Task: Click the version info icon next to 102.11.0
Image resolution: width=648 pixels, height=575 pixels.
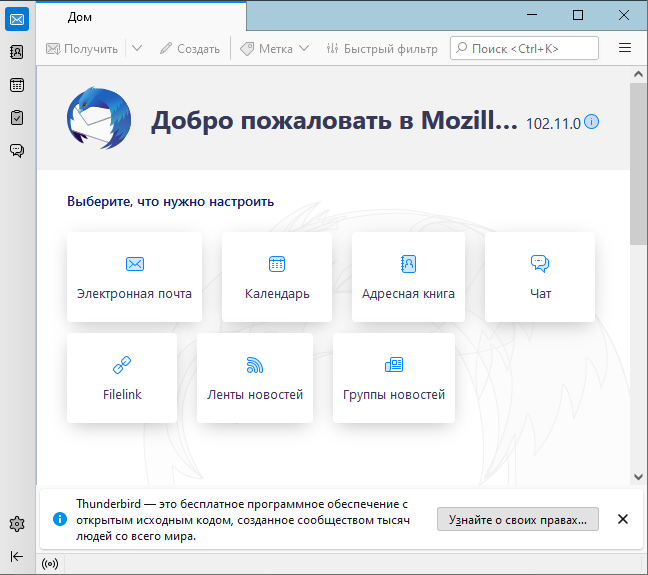Action: (x=591, y=122)
